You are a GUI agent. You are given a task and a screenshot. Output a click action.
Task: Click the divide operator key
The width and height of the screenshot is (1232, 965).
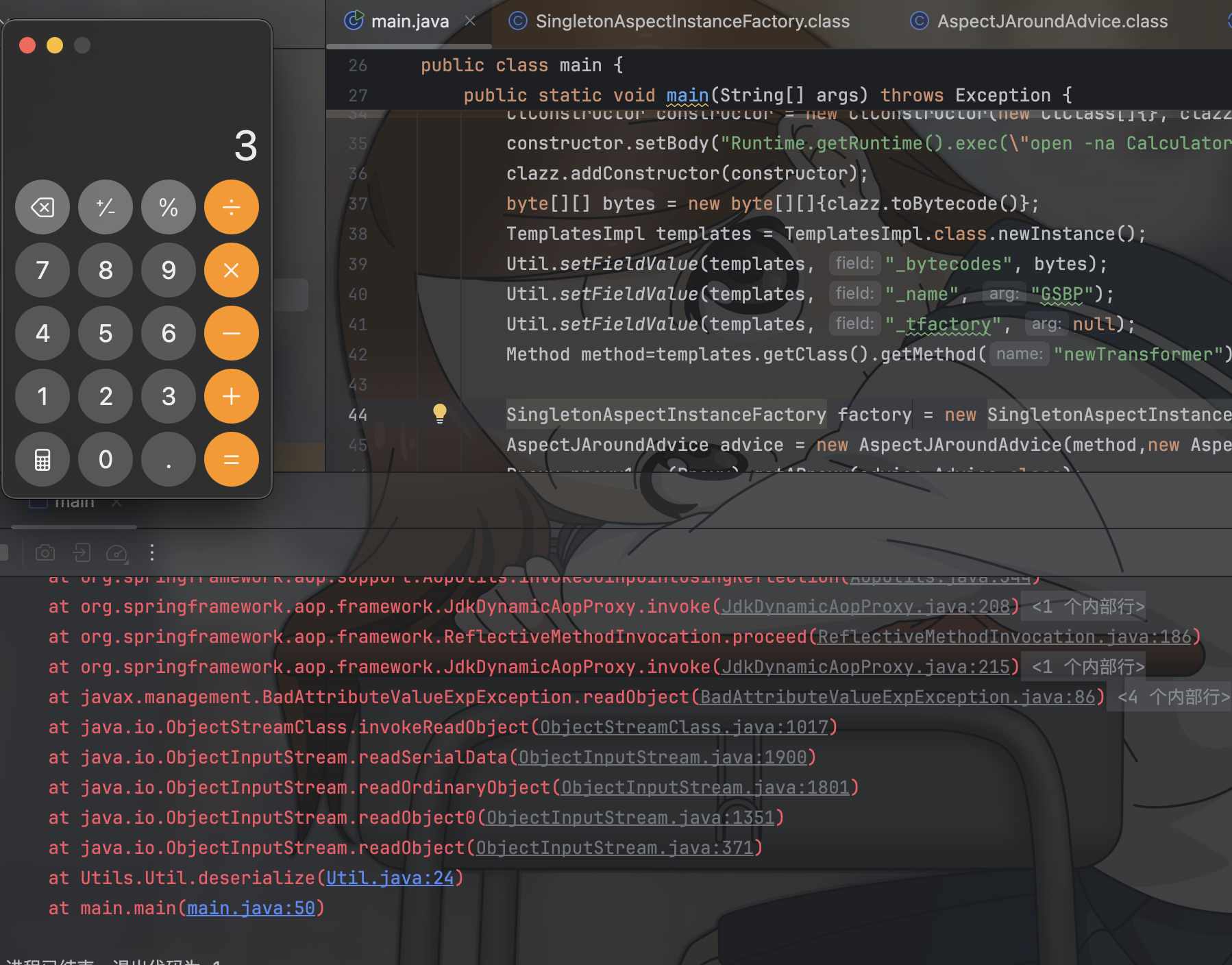coord(232,207)
